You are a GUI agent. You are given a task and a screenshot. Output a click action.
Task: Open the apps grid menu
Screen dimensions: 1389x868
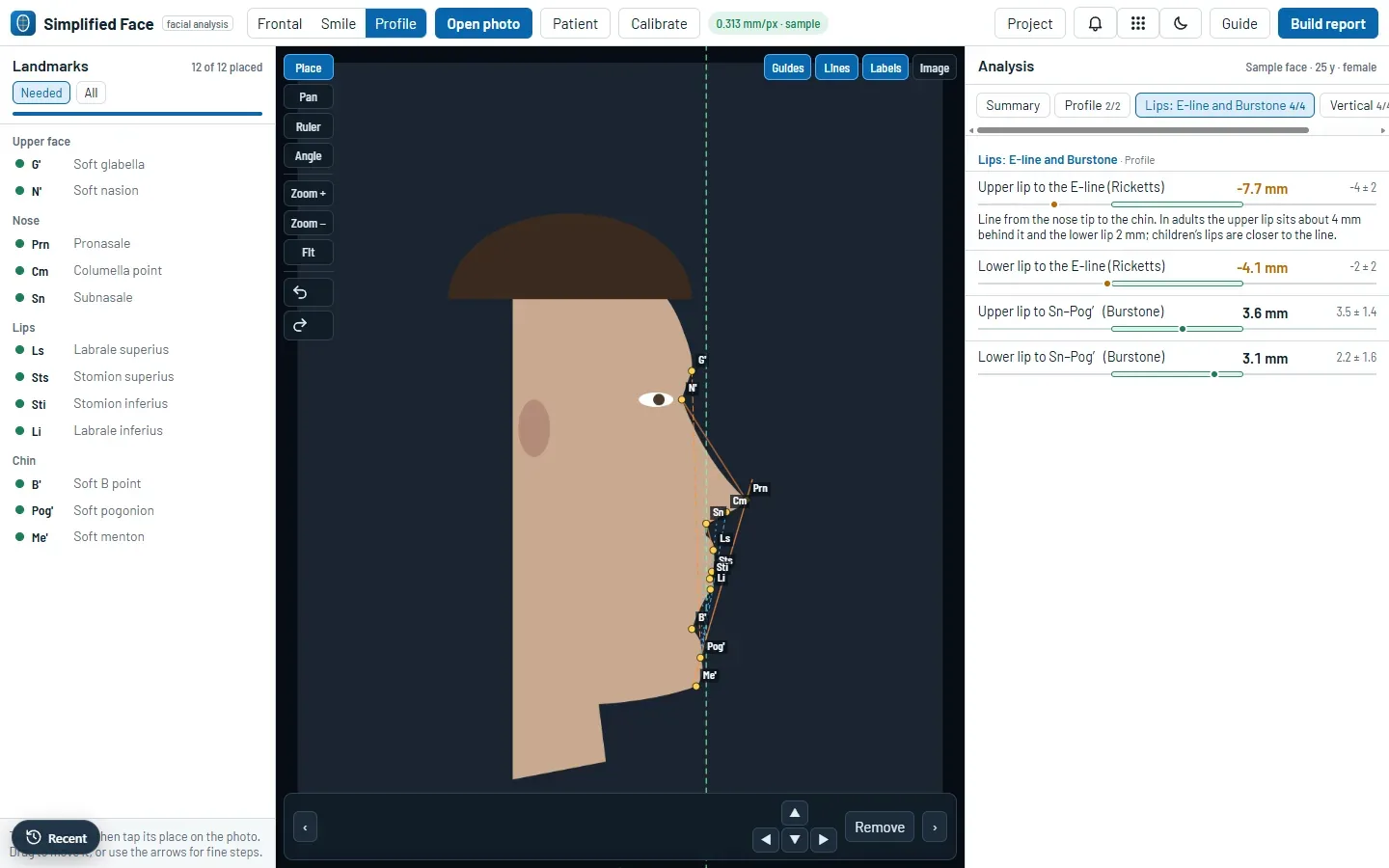(x=1137, y=24)
